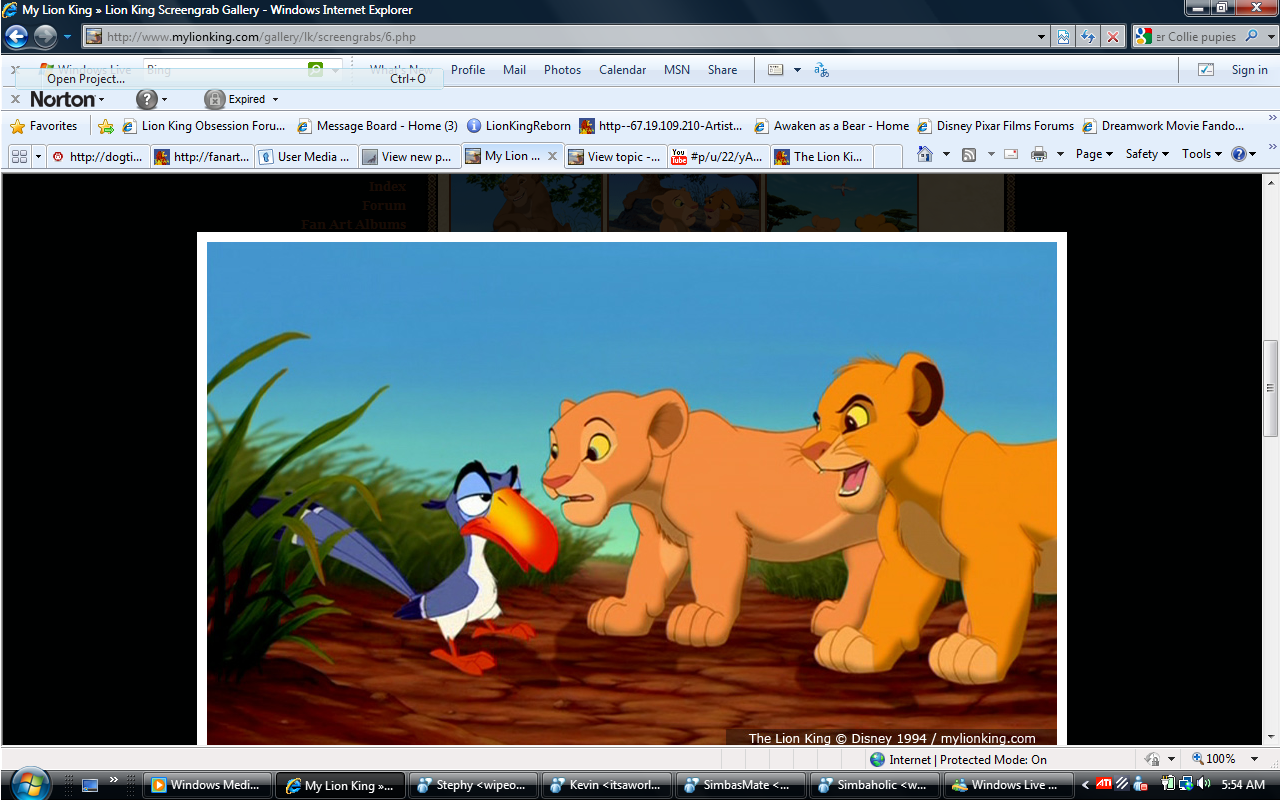Click the address bar URL field
Image resolution: width=1280 pixels, height=800 pixels.
(560, 37)
